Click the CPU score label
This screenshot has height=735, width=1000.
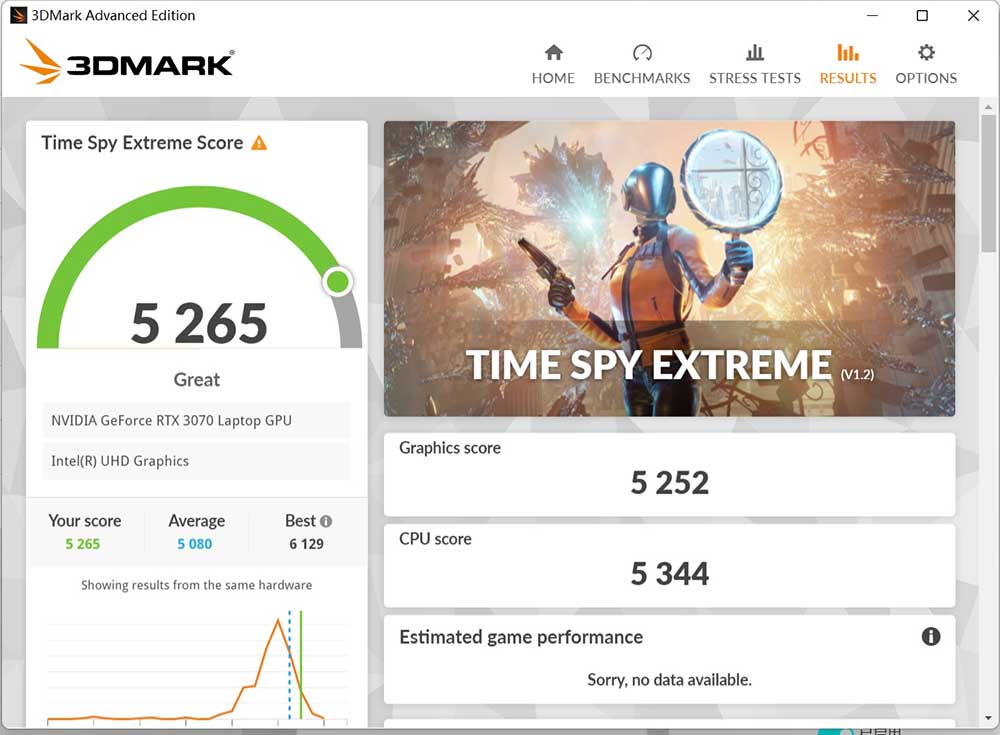click(435, 539)
